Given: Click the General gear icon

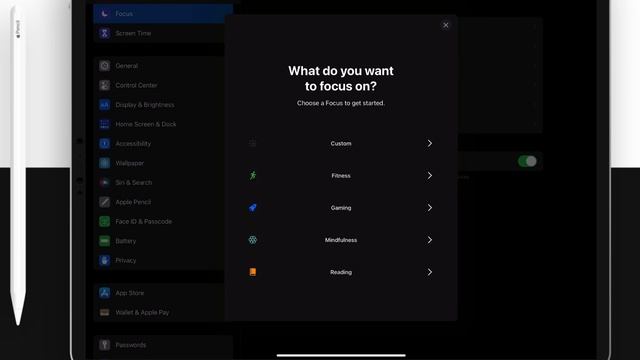Looking at the screenshot, I should [104, 66].
